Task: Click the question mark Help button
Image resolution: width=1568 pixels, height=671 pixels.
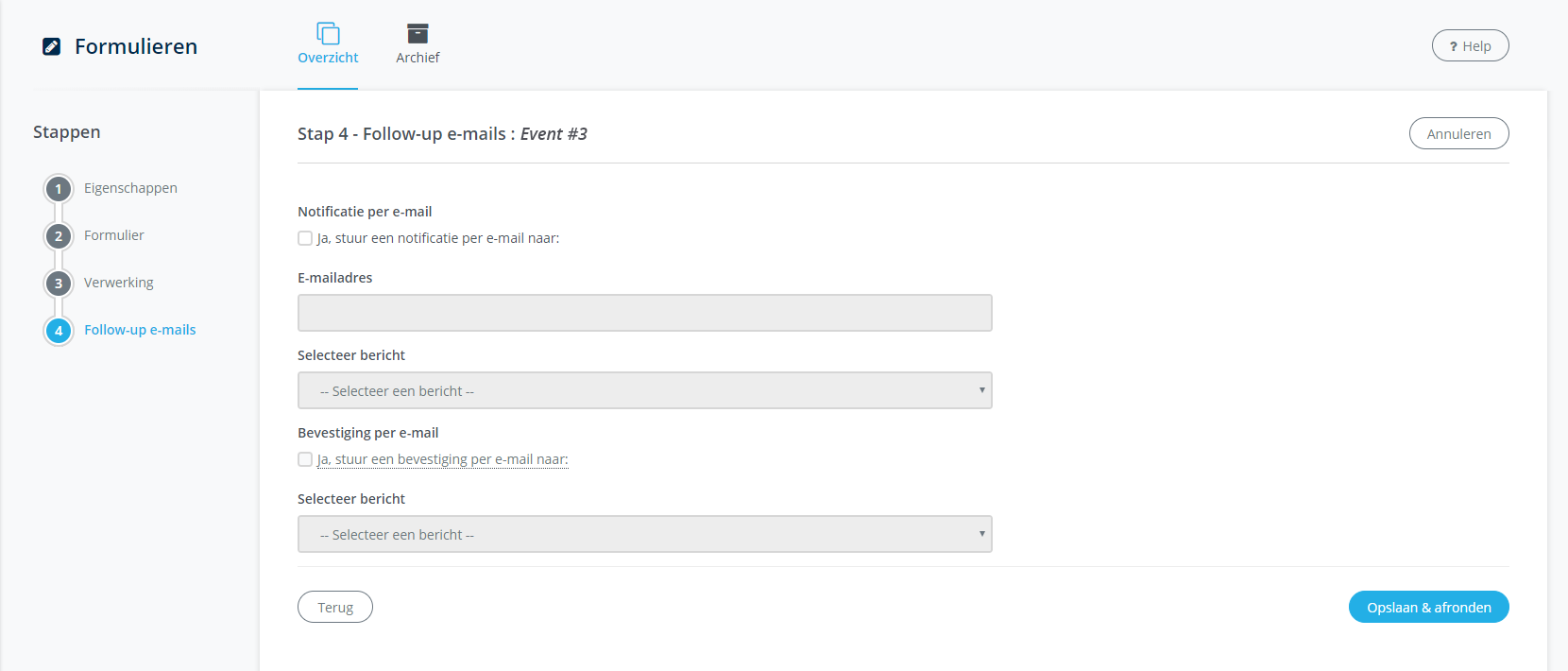Action: click(x=1470, y=45)
